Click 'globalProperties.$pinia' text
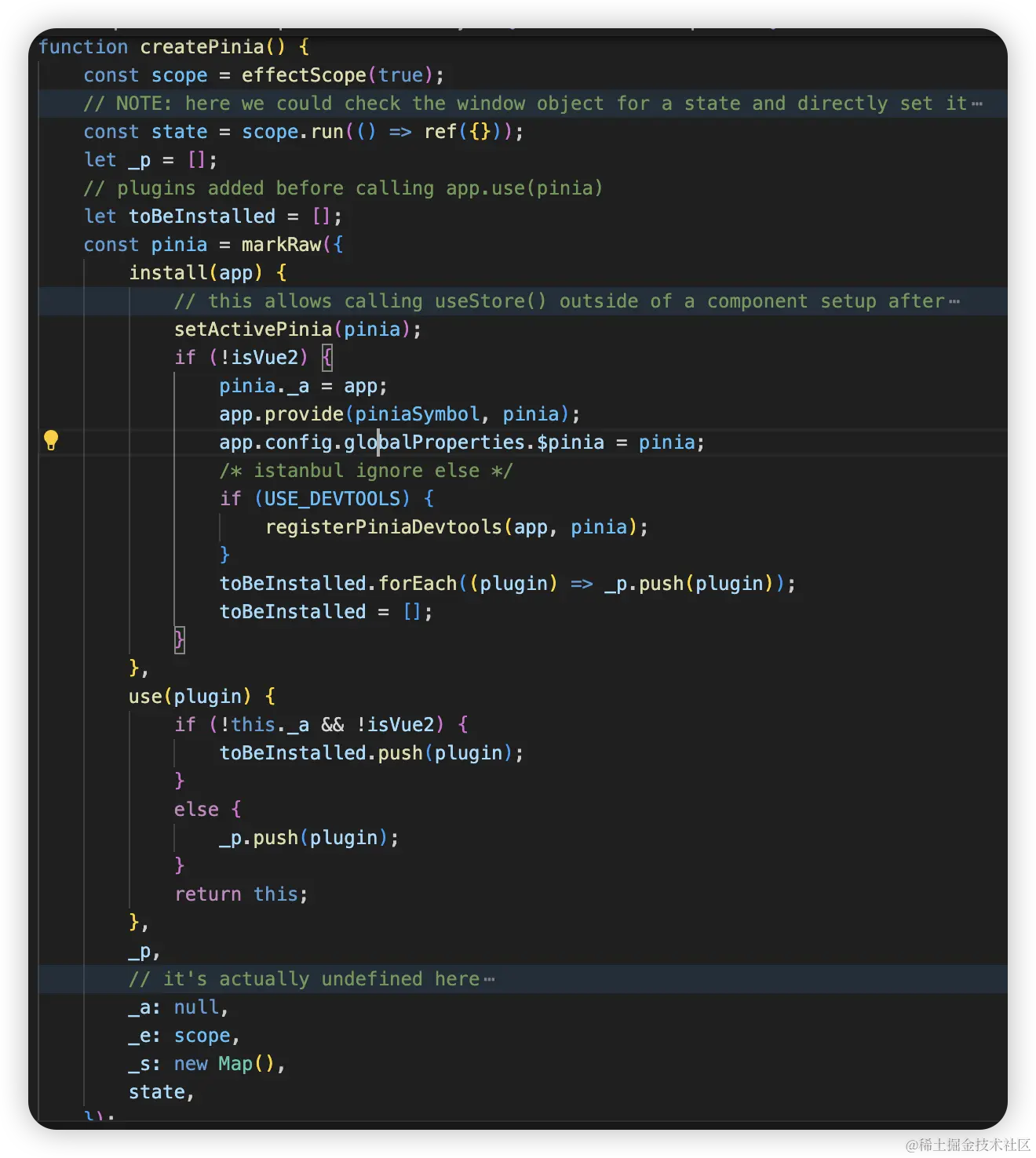 click(x=474, y=442)
